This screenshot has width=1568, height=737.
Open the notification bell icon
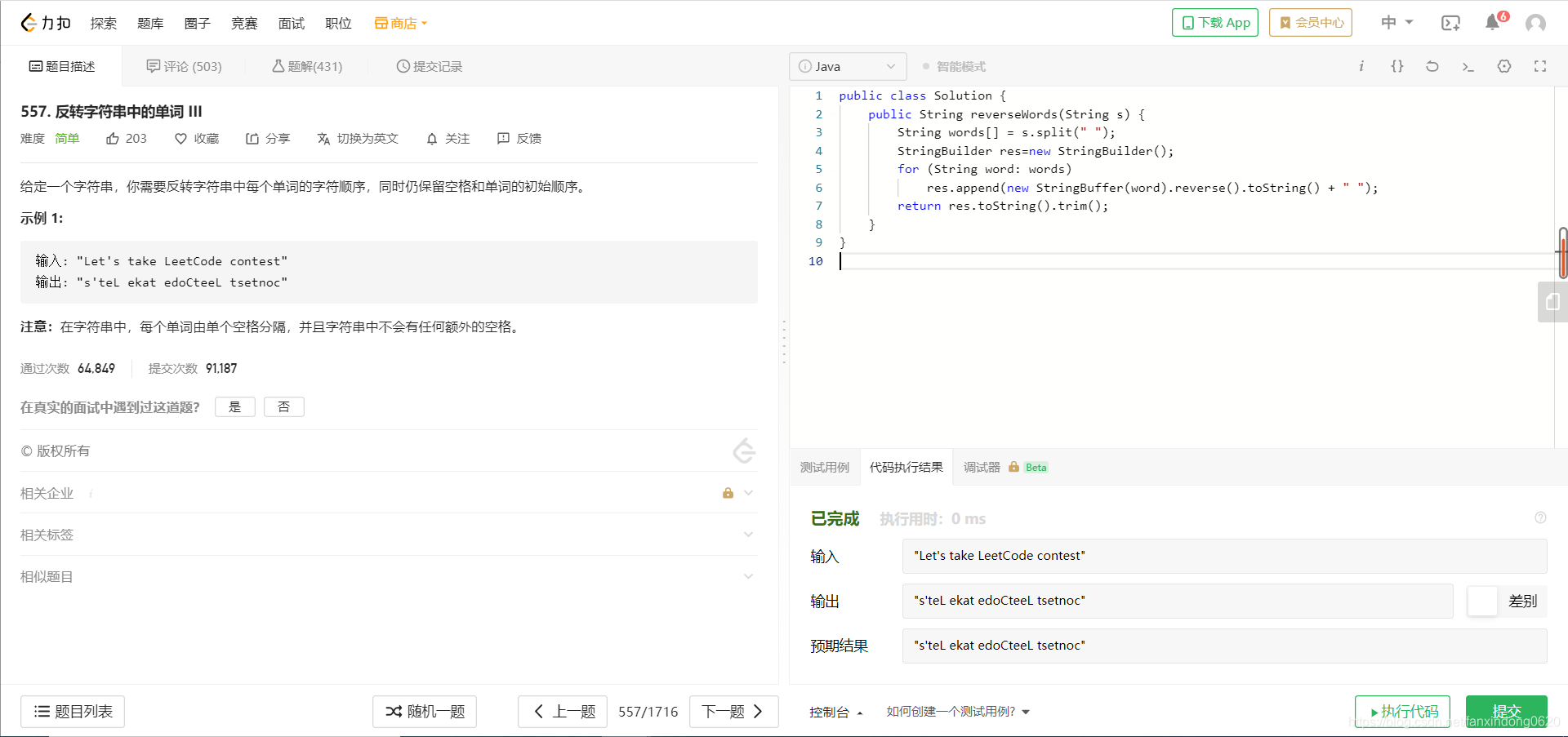tap(1493, 22)
